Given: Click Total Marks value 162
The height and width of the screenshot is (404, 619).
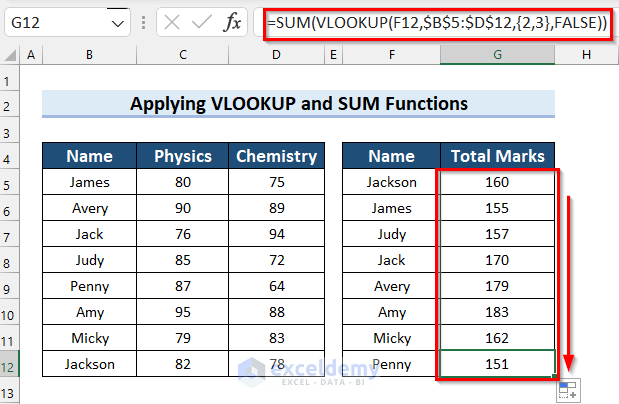Looking at the screenshot, I should pos(497,338).
